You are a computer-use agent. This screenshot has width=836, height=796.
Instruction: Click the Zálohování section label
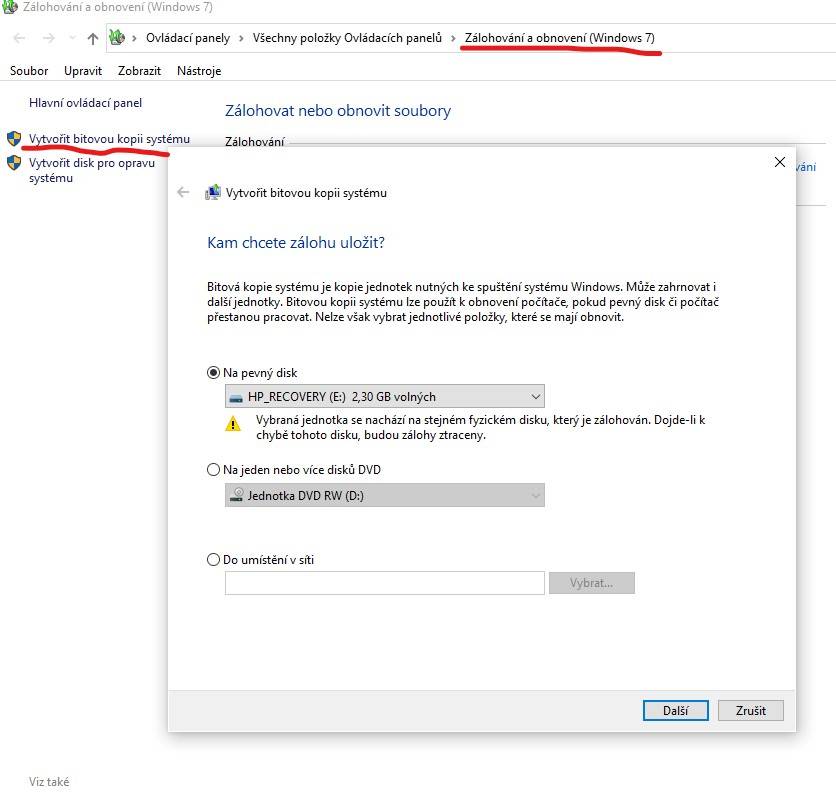255,142
